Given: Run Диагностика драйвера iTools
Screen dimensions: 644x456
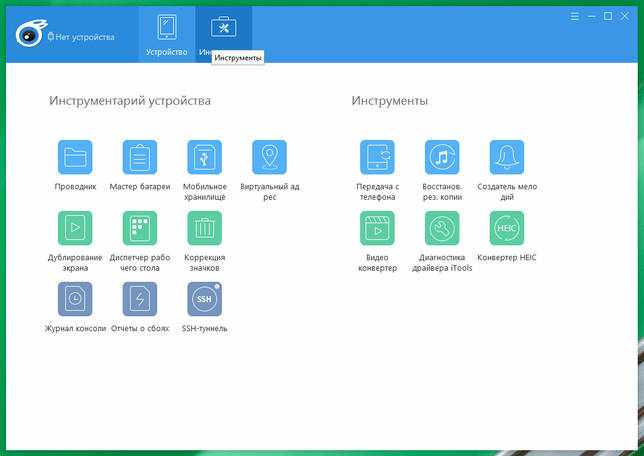Looking at the screenshot, I should (x=442, y=228).
